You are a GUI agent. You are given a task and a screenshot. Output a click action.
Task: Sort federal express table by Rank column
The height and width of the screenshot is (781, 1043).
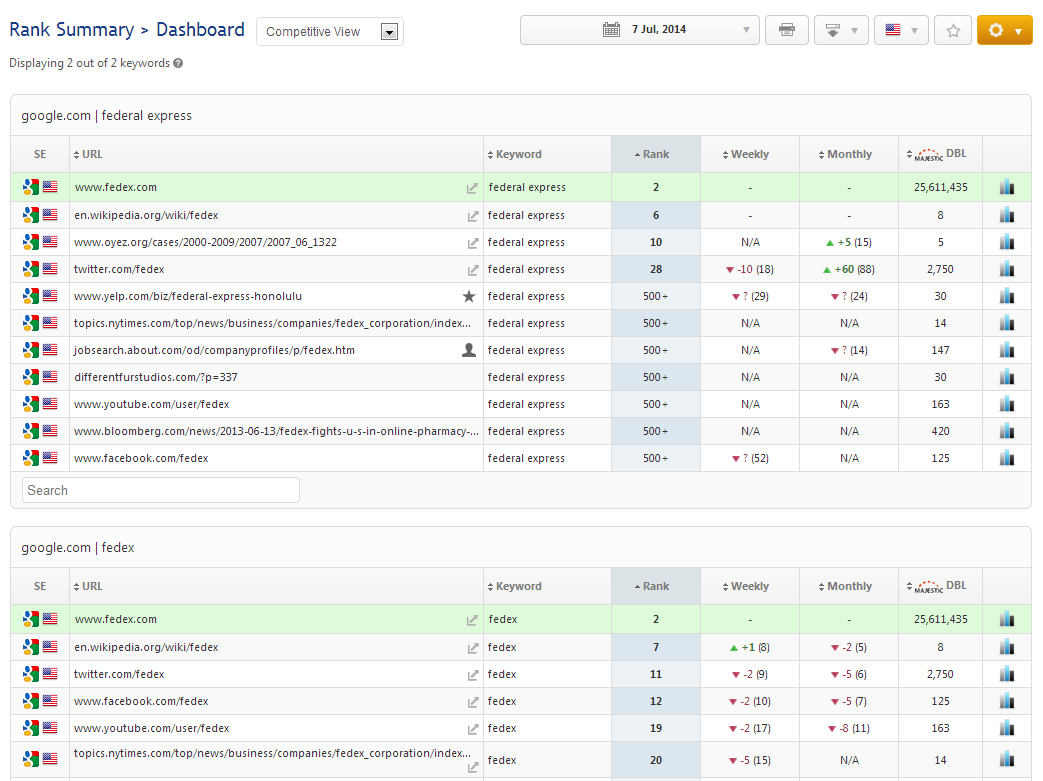tap(655, 155)
